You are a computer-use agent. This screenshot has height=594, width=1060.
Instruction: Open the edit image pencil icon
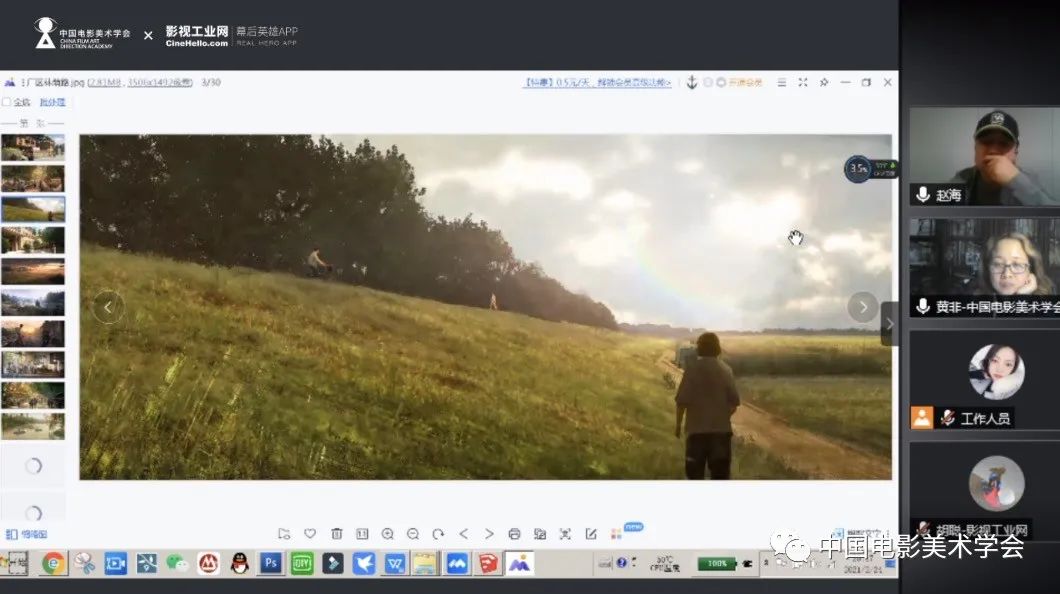591,534
